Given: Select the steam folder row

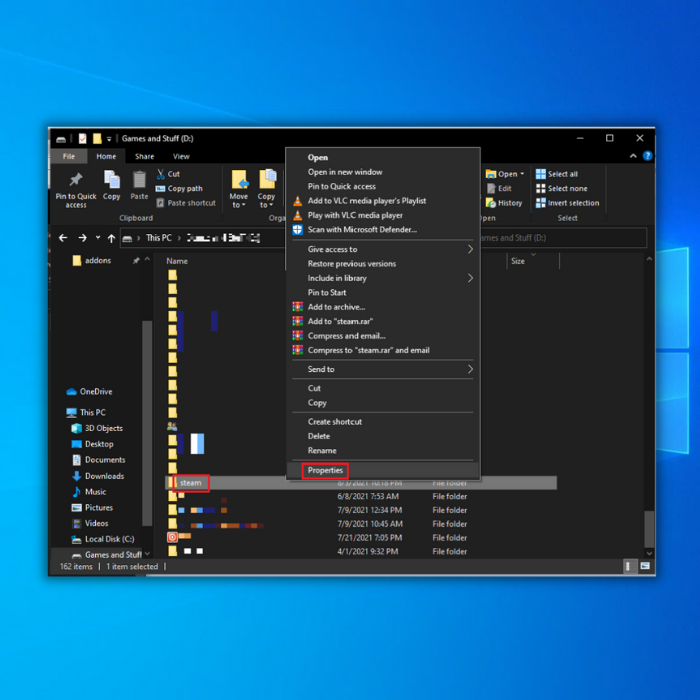Looking at the screenshot, I should pyautogui.click(x=361, y=483).
